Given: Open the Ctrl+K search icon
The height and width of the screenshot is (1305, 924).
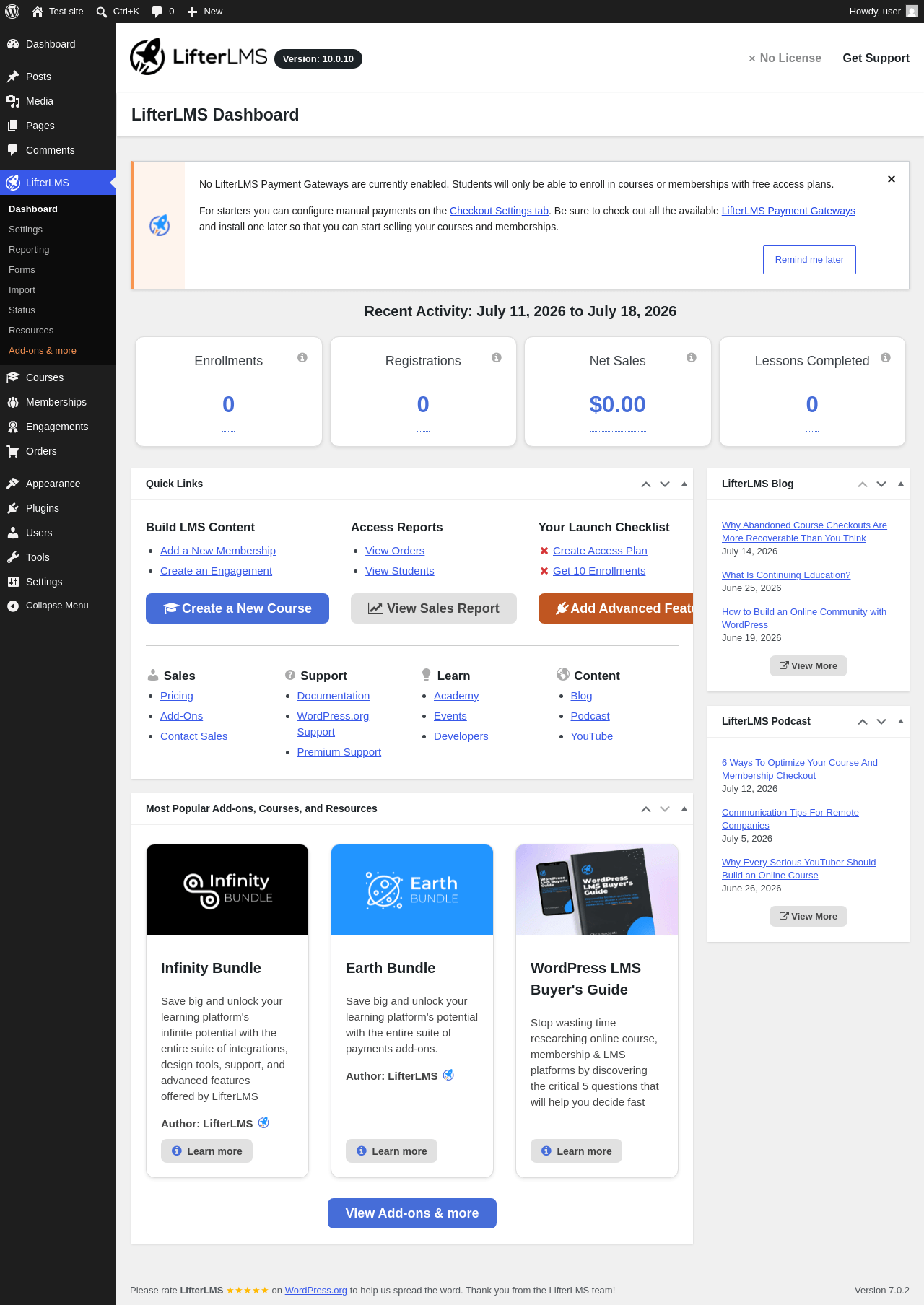Looking at the screenshot, I should pos(102,12).
